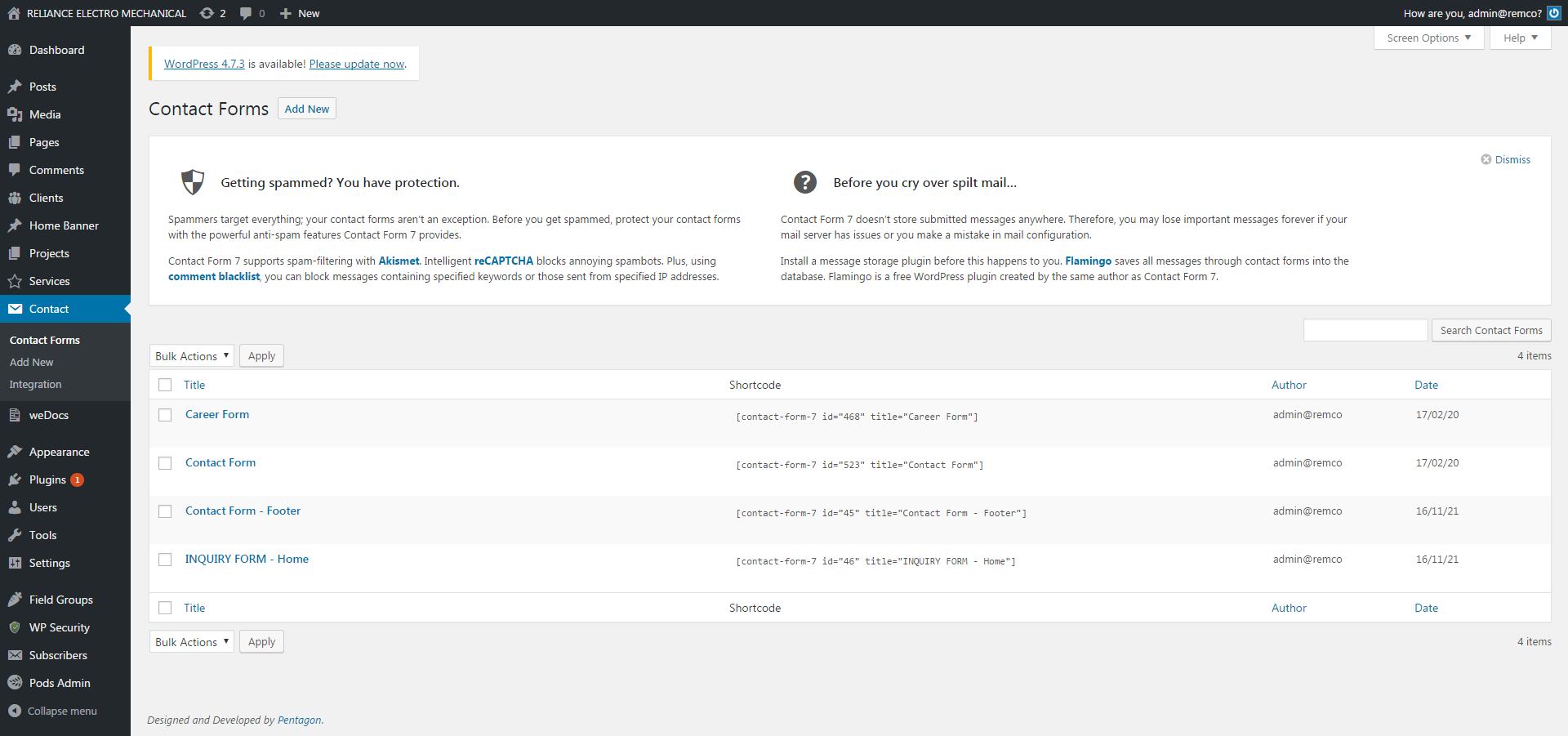
Task: Open the WordPress 4.7.3 link
Action: [204, 64]
